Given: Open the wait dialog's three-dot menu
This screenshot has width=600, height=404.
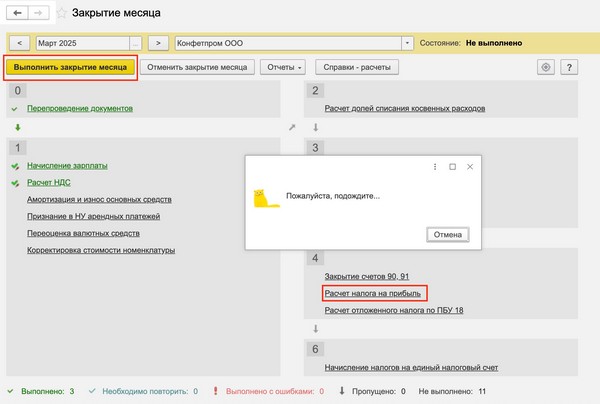Looking at the screenshot, I should click(433, 166).
